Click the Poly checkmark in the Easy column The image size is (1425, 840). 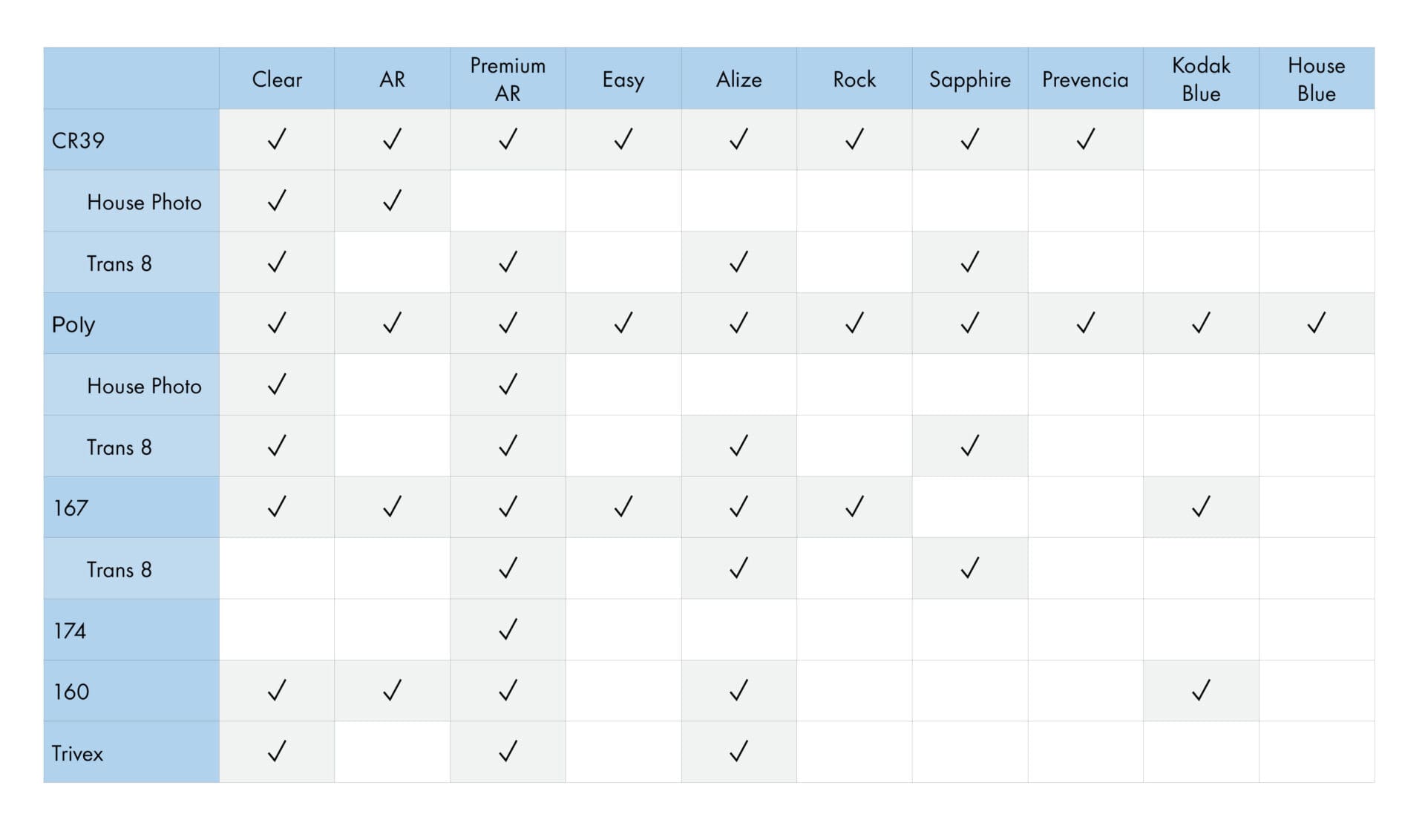[x=623, y=323]
